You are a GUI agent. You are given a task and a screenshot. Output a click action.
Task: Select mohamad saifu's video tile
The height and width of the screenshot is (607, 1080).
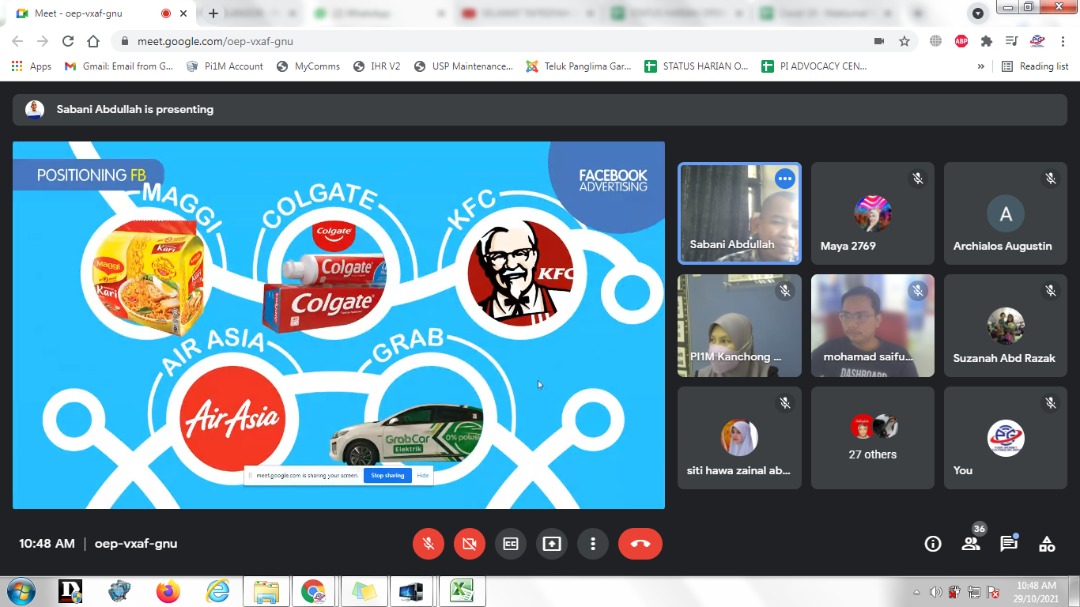point(872,325)
